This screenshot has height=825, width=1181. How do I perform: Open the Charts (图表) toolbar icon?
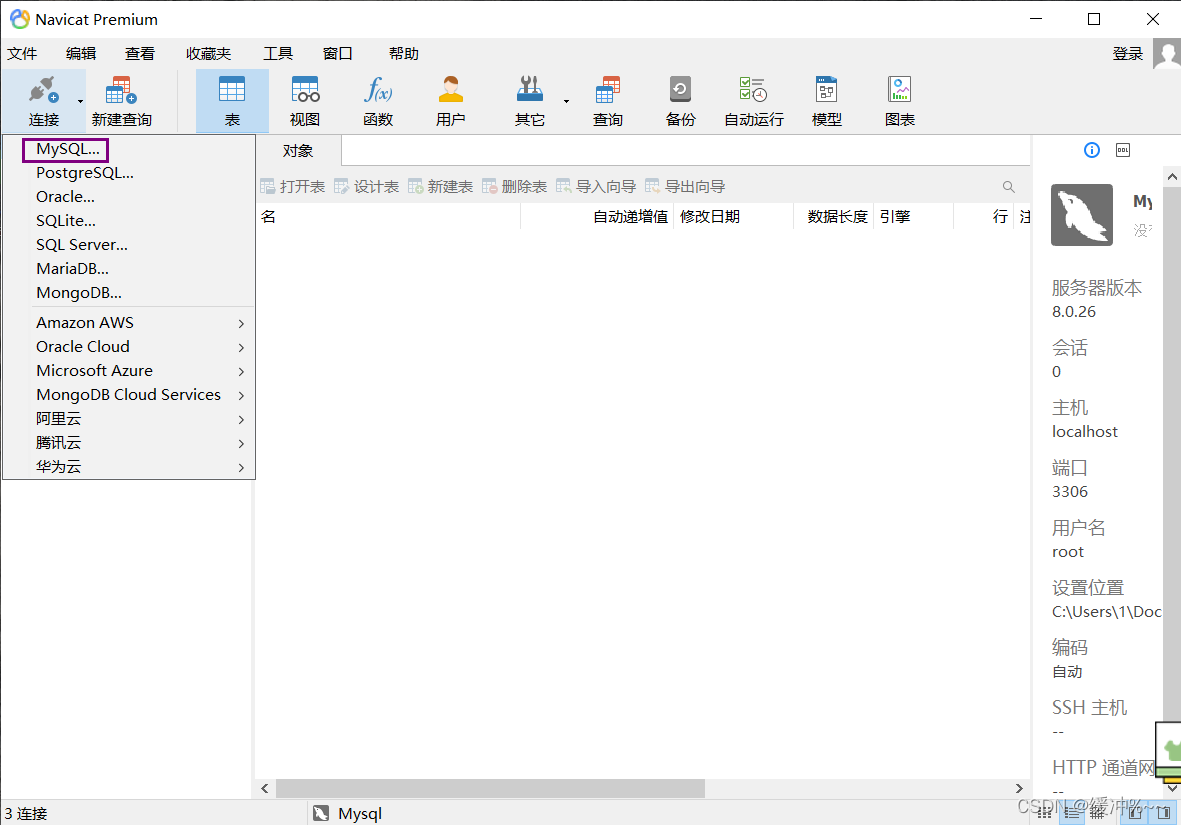(899, 90)
